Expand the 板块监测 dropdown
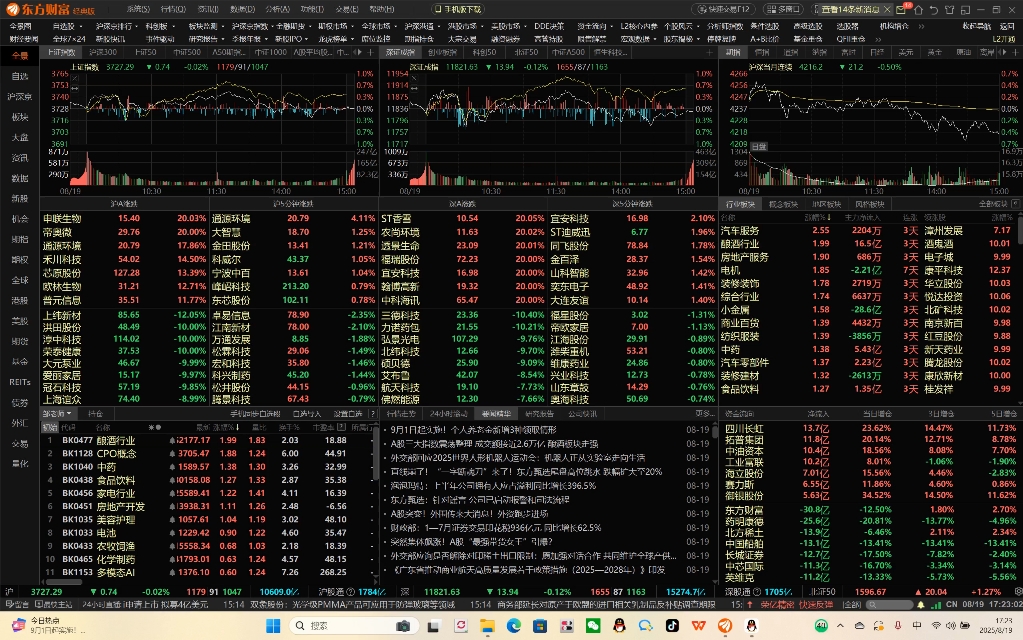The image size is (1023, 640). click(223, 27)
